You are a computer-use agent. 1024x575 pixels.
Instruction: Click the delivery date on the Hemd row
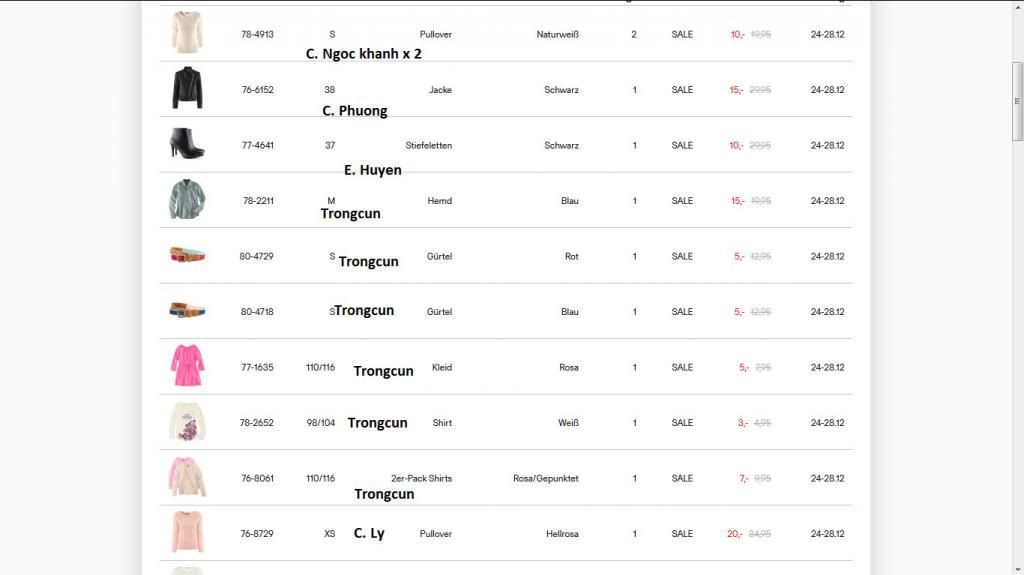[827, 201]
